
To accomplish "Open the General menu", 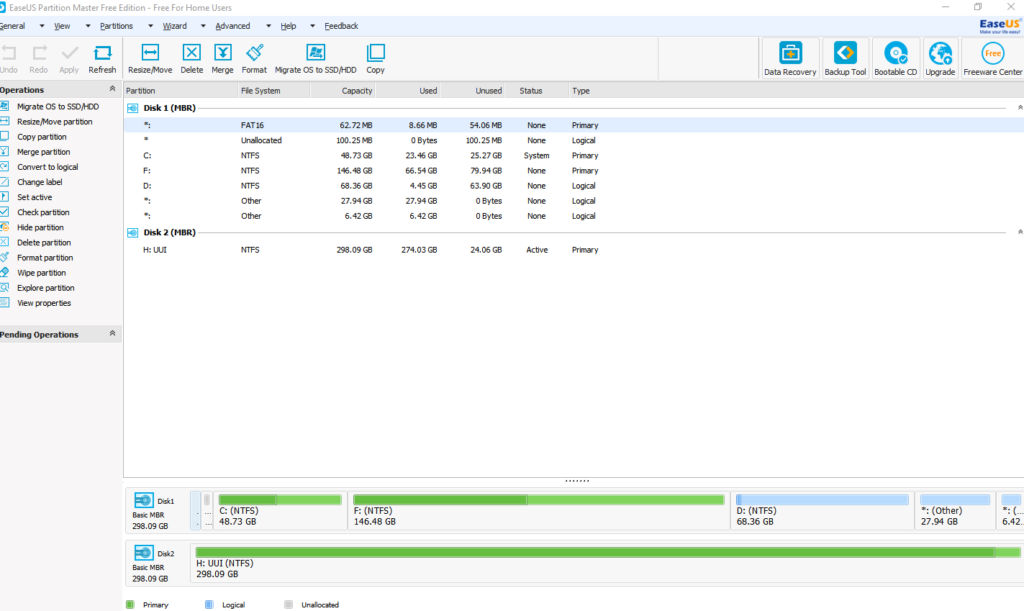I will [12, 26].
